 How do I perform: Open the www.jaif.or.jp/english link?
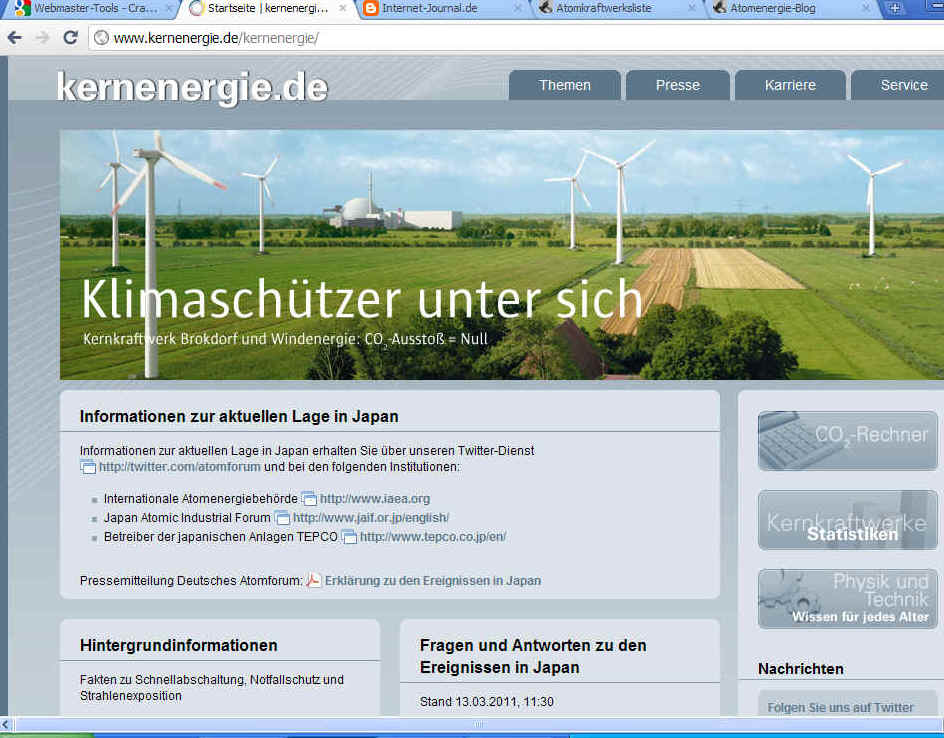tap(371, 518)
